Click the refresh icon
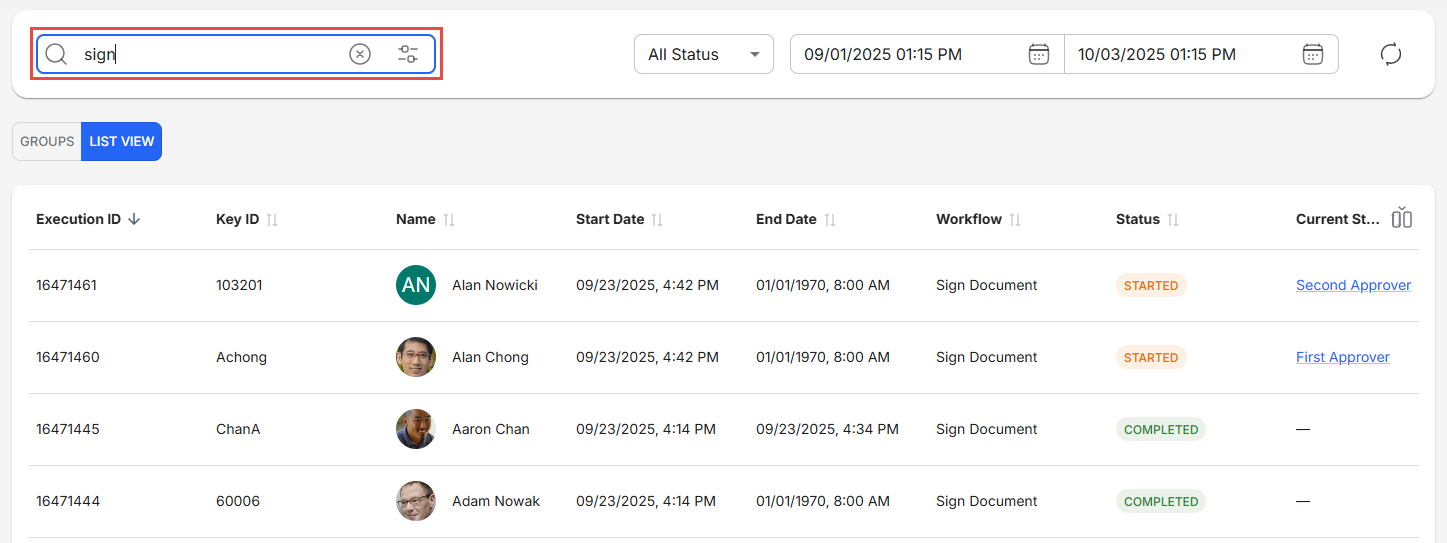 [1390, 54]
